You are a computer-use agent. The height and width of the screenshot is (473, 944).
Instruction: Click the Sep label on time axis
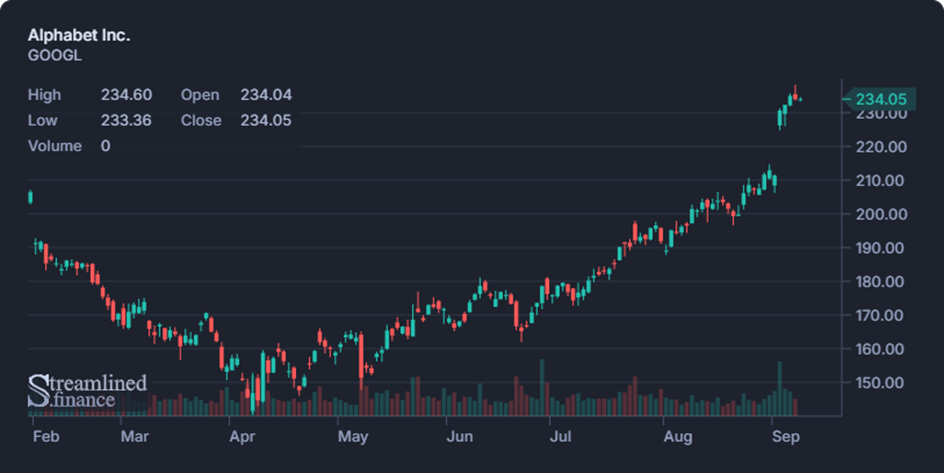786,436
